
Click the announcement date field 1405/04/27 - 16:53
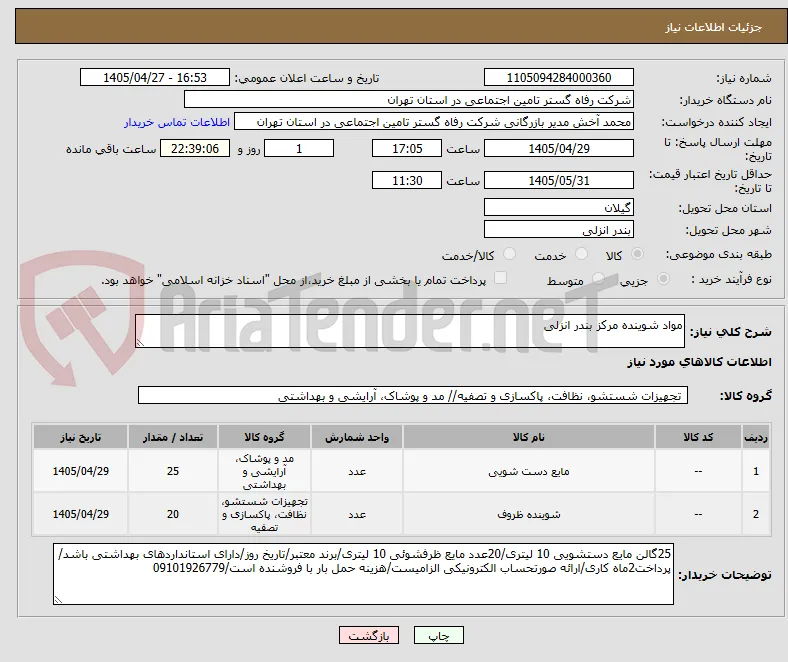(155, 77)
